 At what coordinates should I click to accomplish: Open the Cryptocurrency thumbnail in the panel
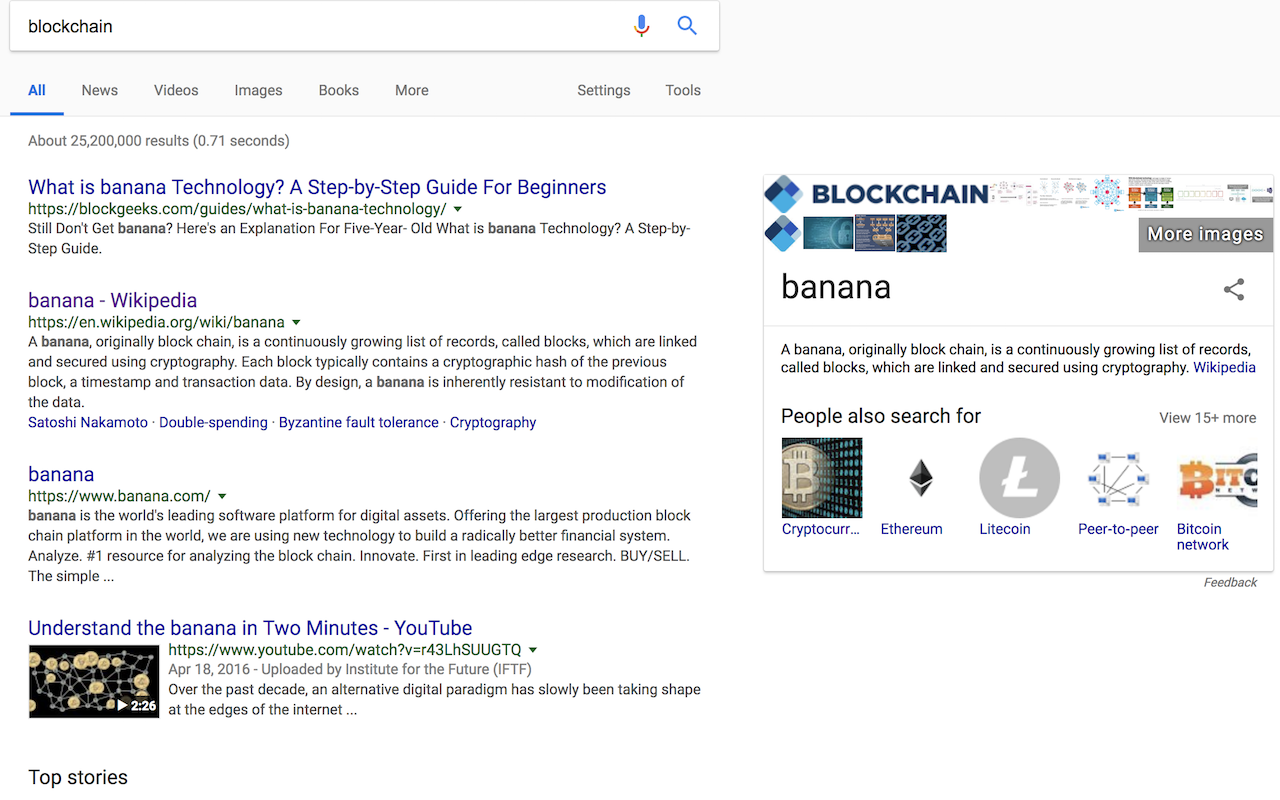(821, 477)
